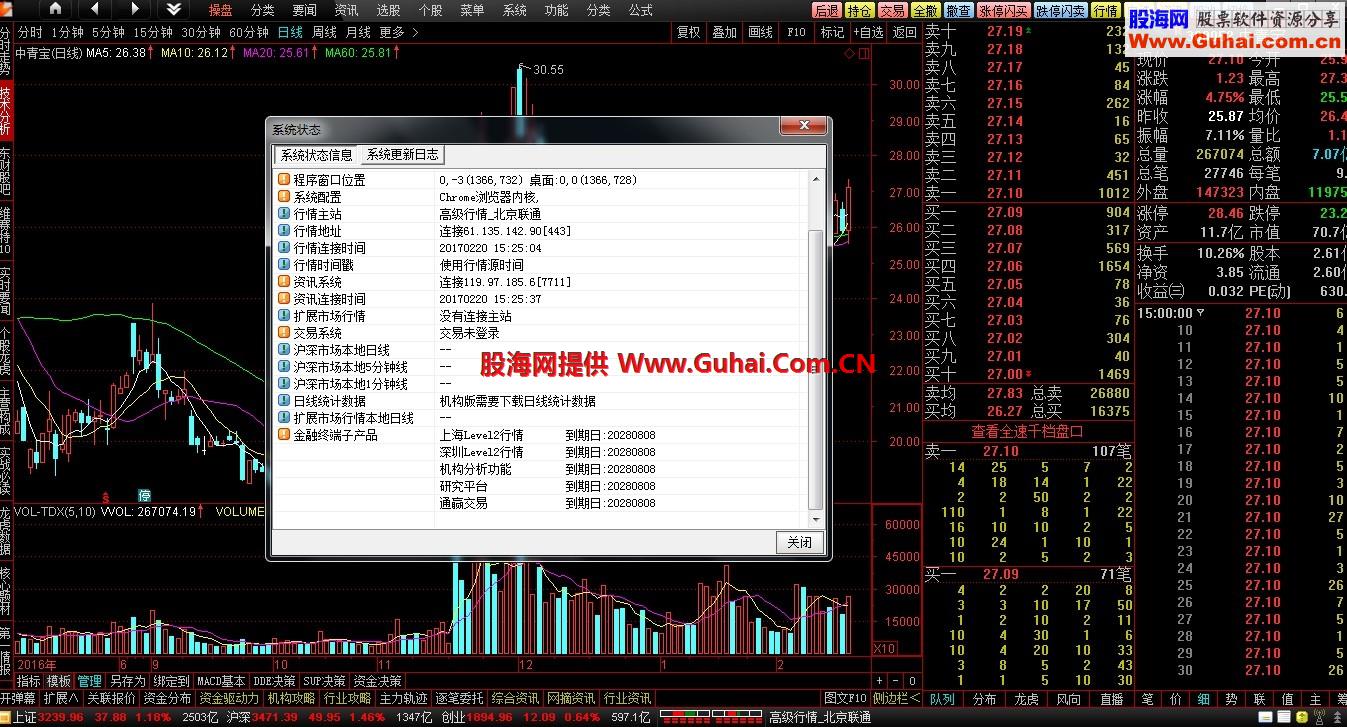Expand the 侧边栏 toggle
The width and height of the screenshot is (1347, 727).
pyautogui.click(x=896, y=698)
